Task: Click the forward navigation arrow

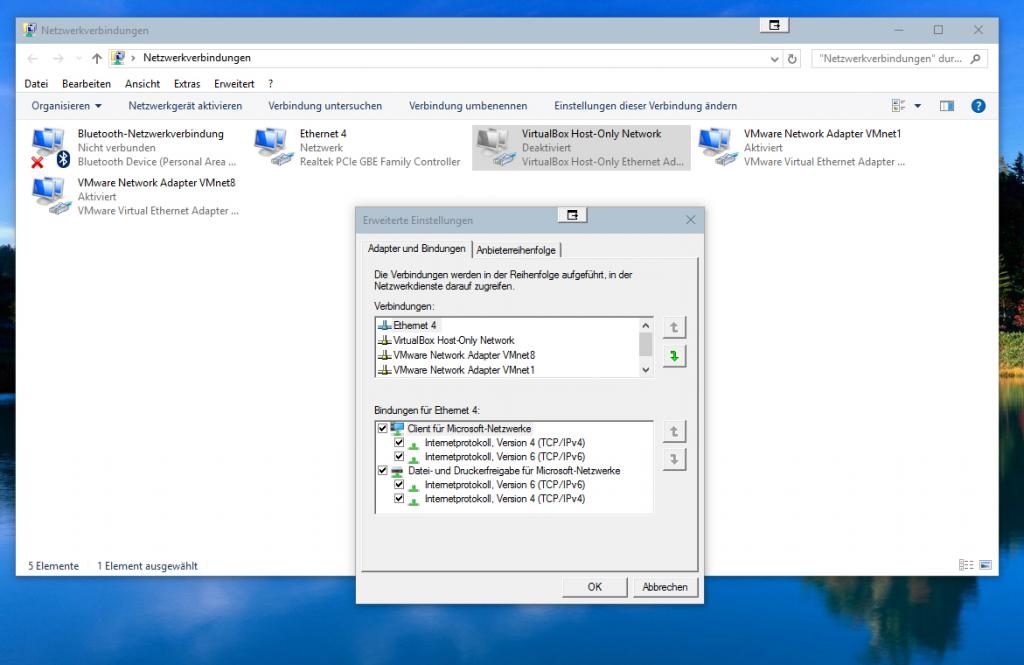Action: click(x=58, y=59)
